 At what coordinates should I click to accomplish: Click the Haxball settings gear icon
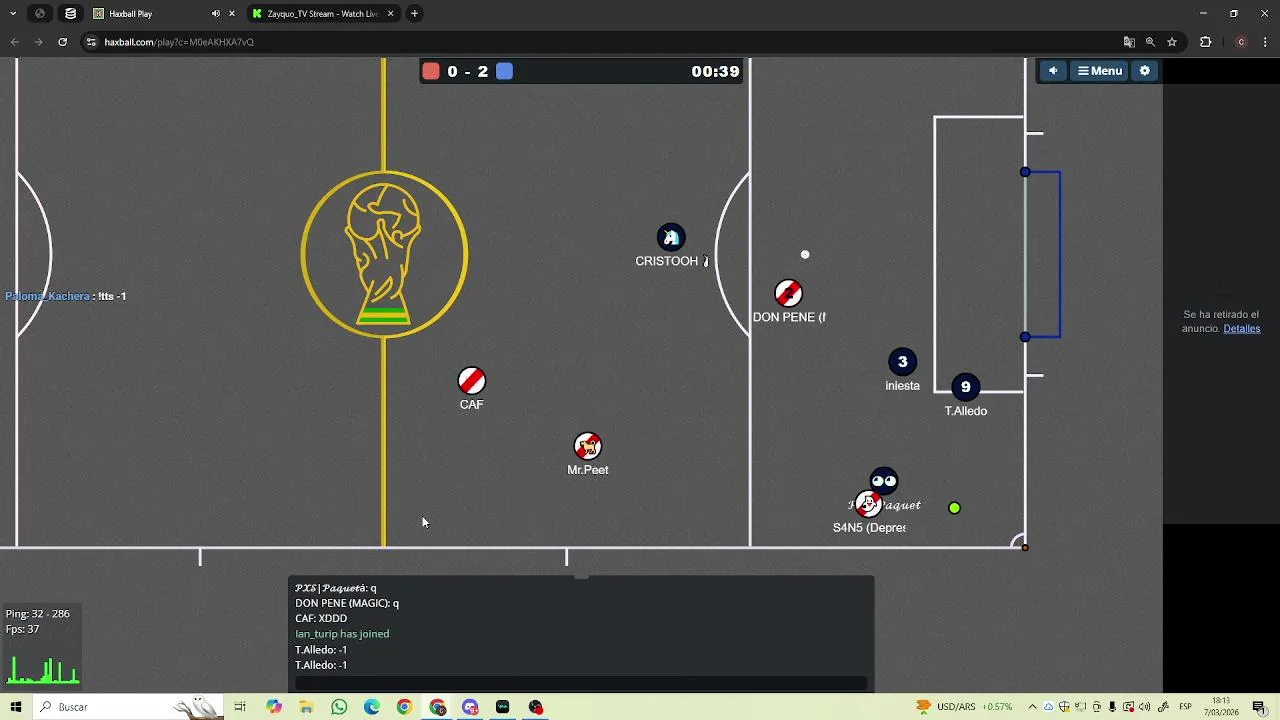tap(1145, 71)
